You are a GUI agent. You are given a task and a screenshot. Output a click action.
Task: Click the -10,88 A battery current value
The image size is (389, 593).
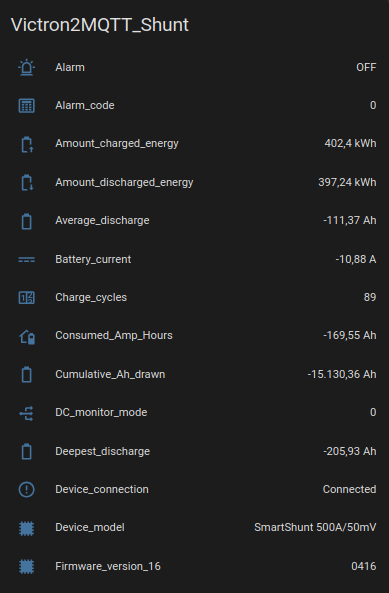(356, 259)
